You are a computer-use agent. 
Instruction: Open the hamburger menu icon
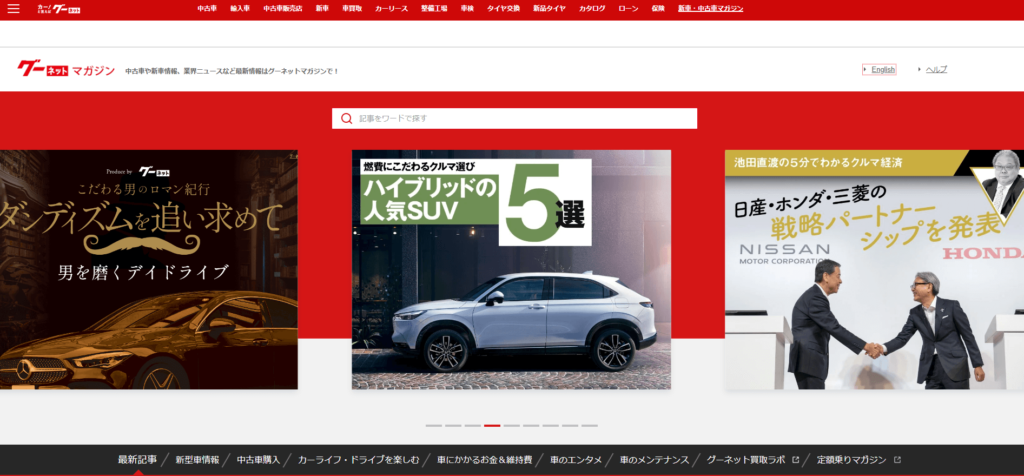tap(13, 8)
